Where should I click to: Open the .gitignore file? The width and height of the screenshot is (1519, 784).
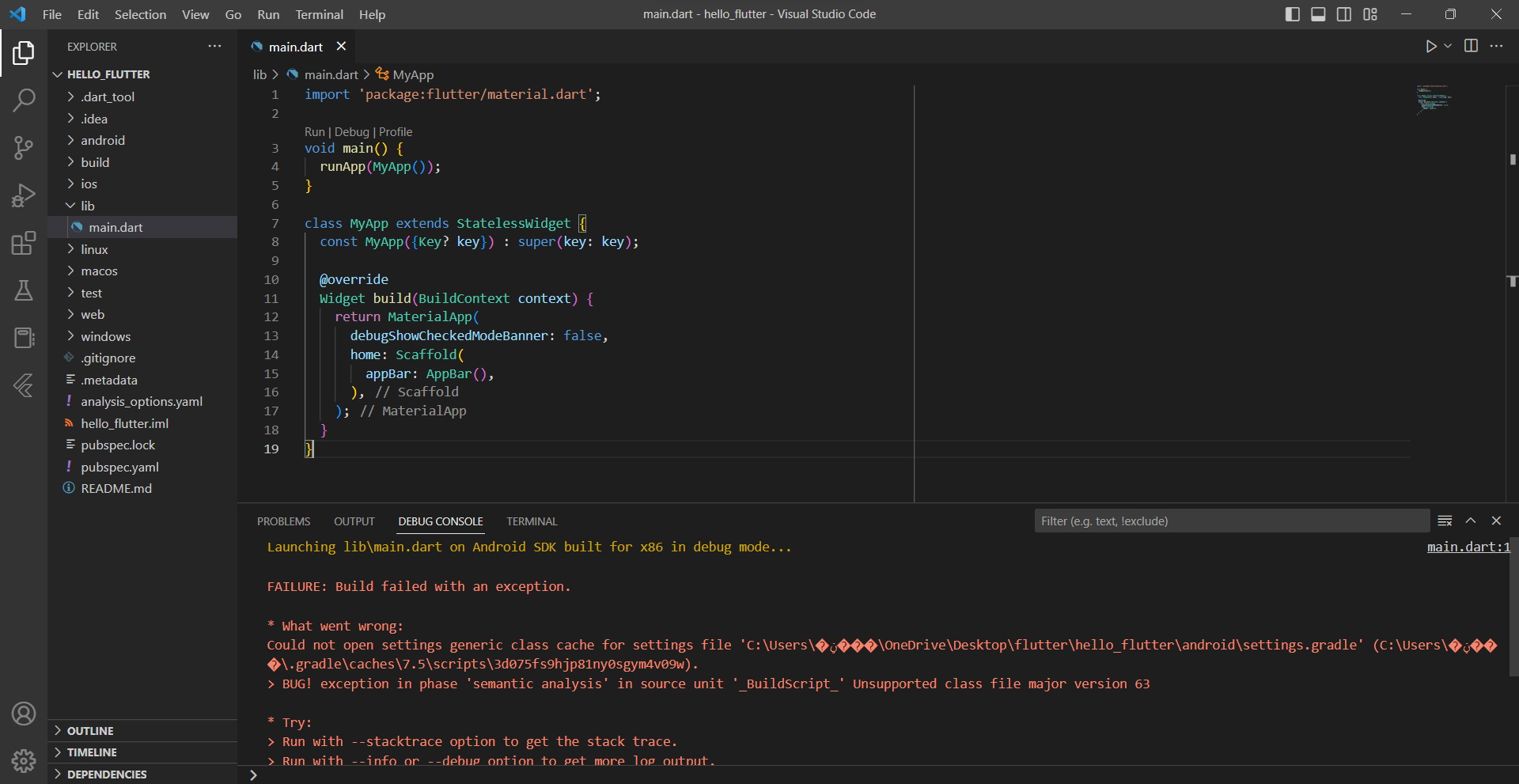142,358
